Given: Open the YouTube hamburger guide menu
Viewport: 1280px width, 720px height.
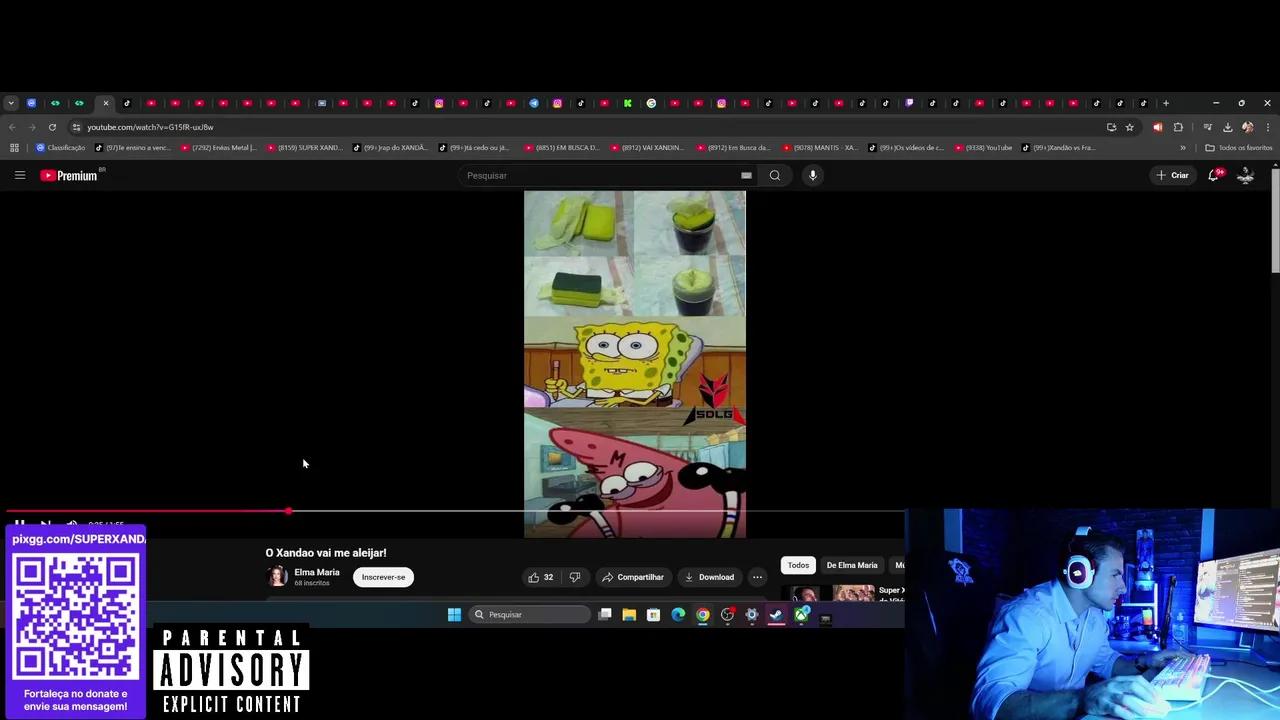Looking at the screenshot, I should tap(19, 175).
